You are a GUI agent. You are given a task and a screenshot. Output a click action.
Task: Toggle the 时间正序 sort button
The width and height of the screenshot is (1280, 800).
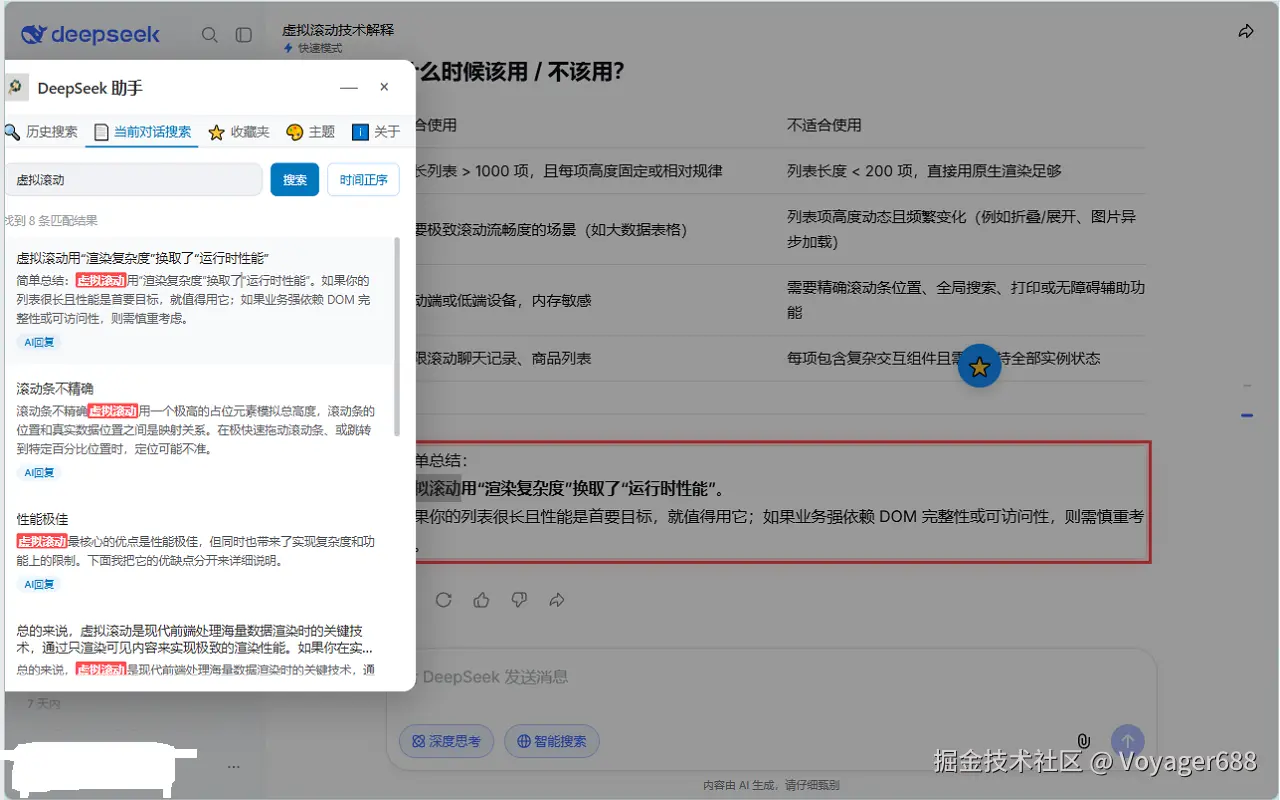click(x=363, y=180)
